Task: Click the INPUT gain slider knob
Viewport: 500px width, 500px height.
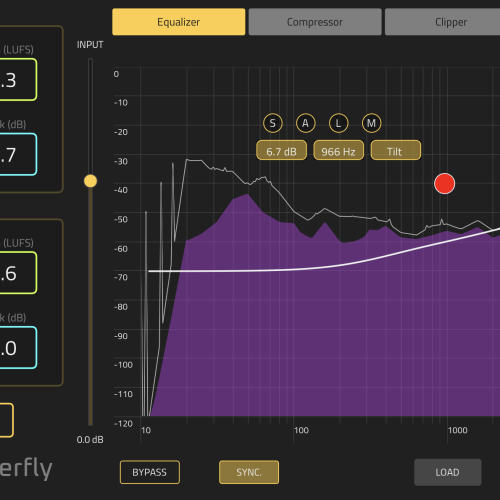Action: pyautogui.click(x=90, y=181)
